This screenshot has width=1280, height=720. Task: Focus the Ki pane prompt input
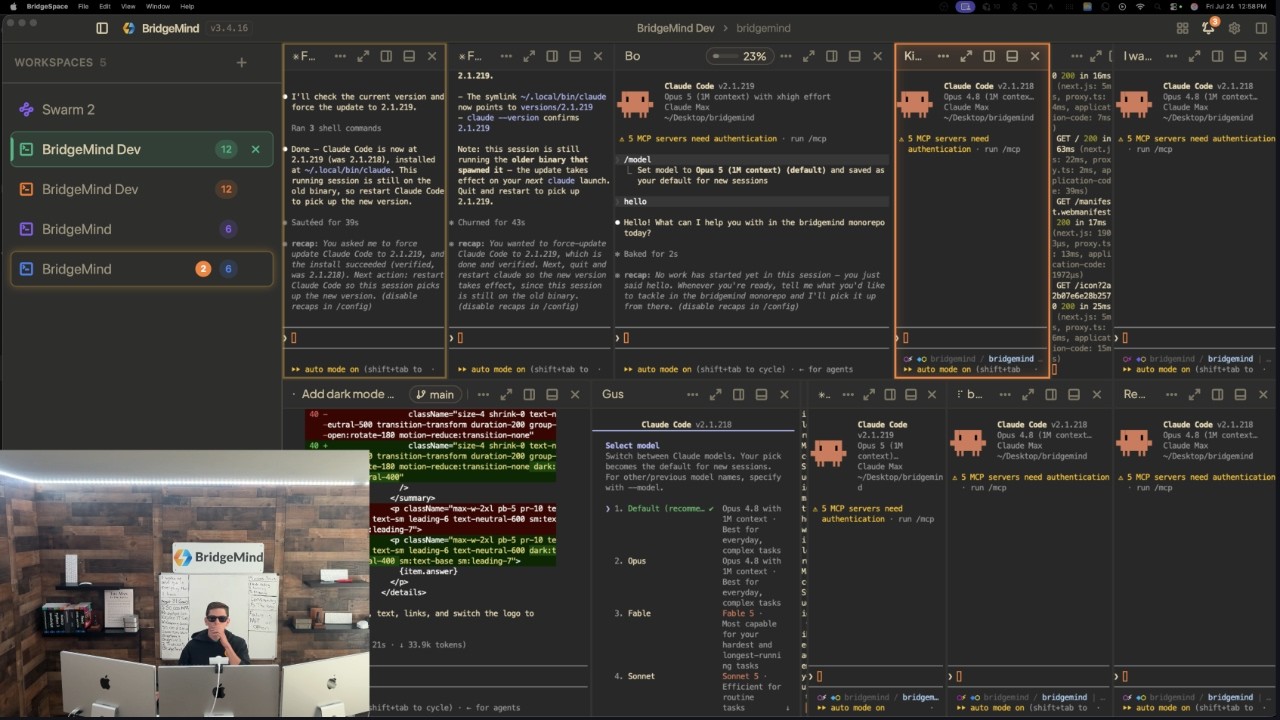972,338
